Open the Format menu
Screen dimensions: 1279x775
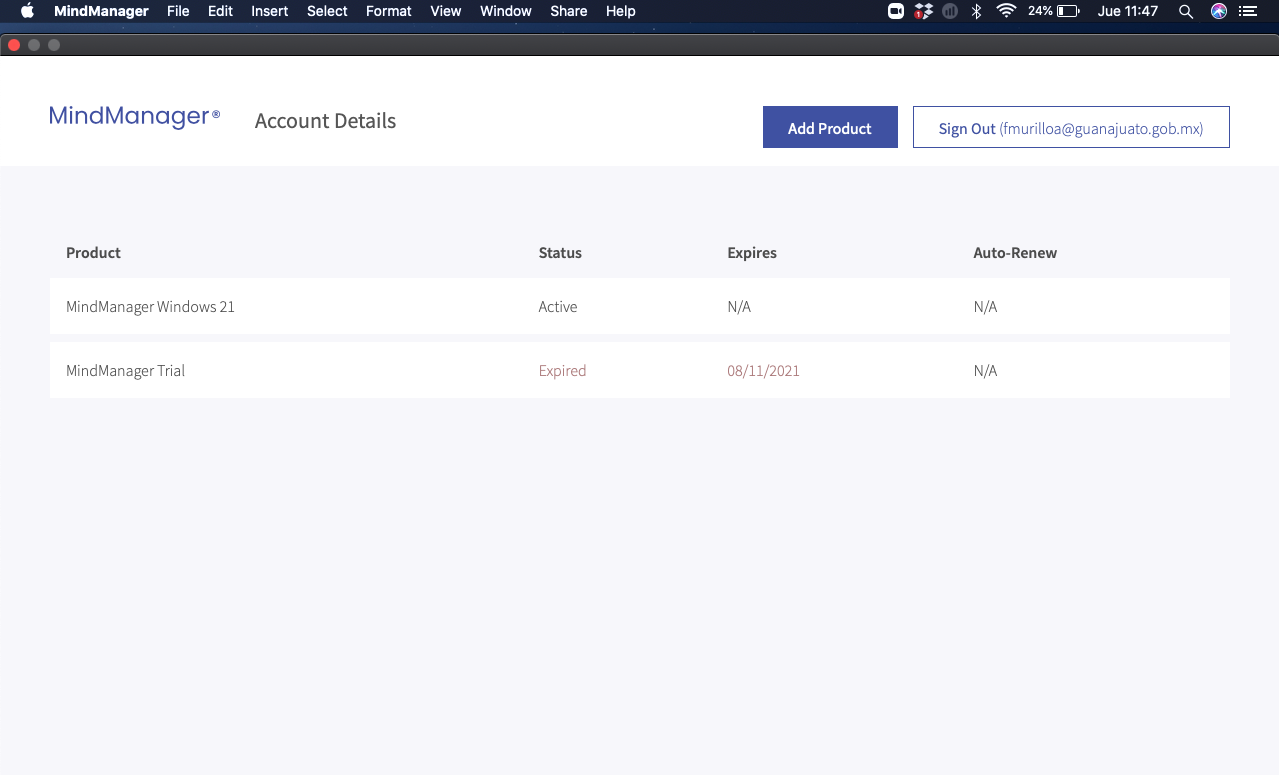(x=388, y=11)
